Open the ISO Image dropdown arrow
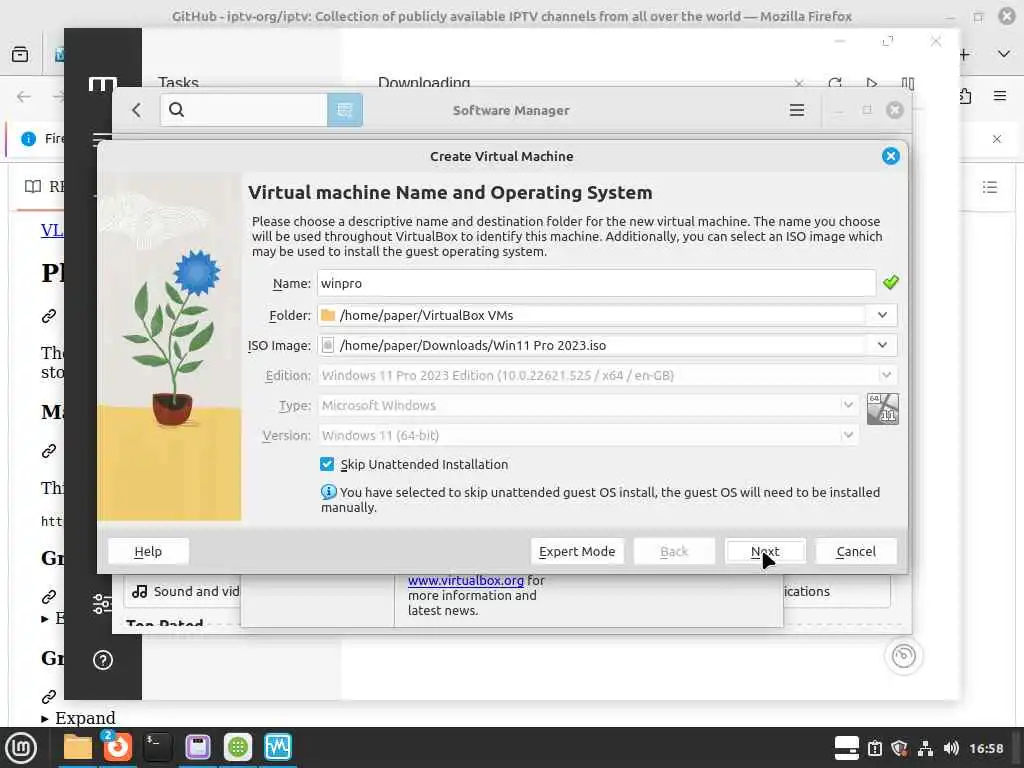This screenshot has width=1024, height=768. click(x=882, y=345)
